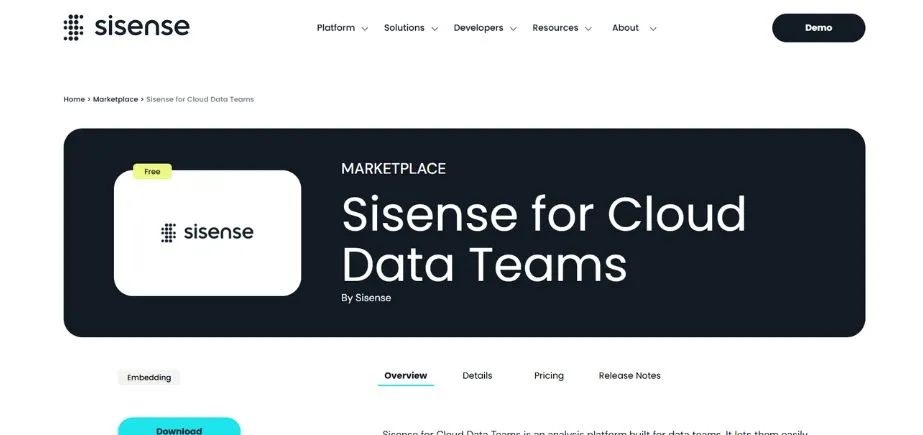Select the Embedding tag
Image resolution: width=923 pixels, height=435 pixels.
click(149, 377)
